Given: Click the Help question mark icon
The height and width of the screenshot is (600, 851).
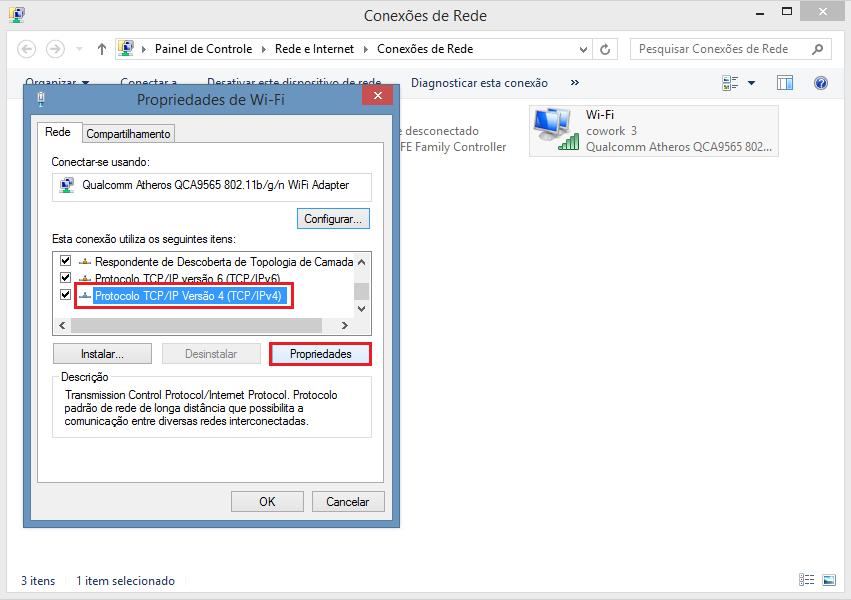Looking at the screenshot, I should (x=821, y=83).
